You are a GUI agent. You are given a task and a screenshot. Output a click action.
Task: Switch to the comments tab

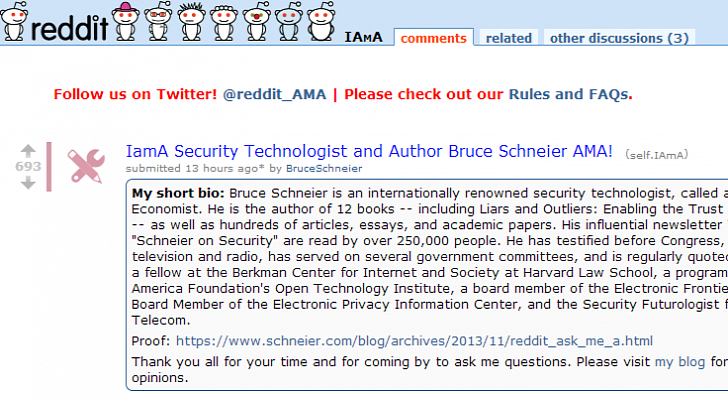pyautogui.click(x=433, y=38)
